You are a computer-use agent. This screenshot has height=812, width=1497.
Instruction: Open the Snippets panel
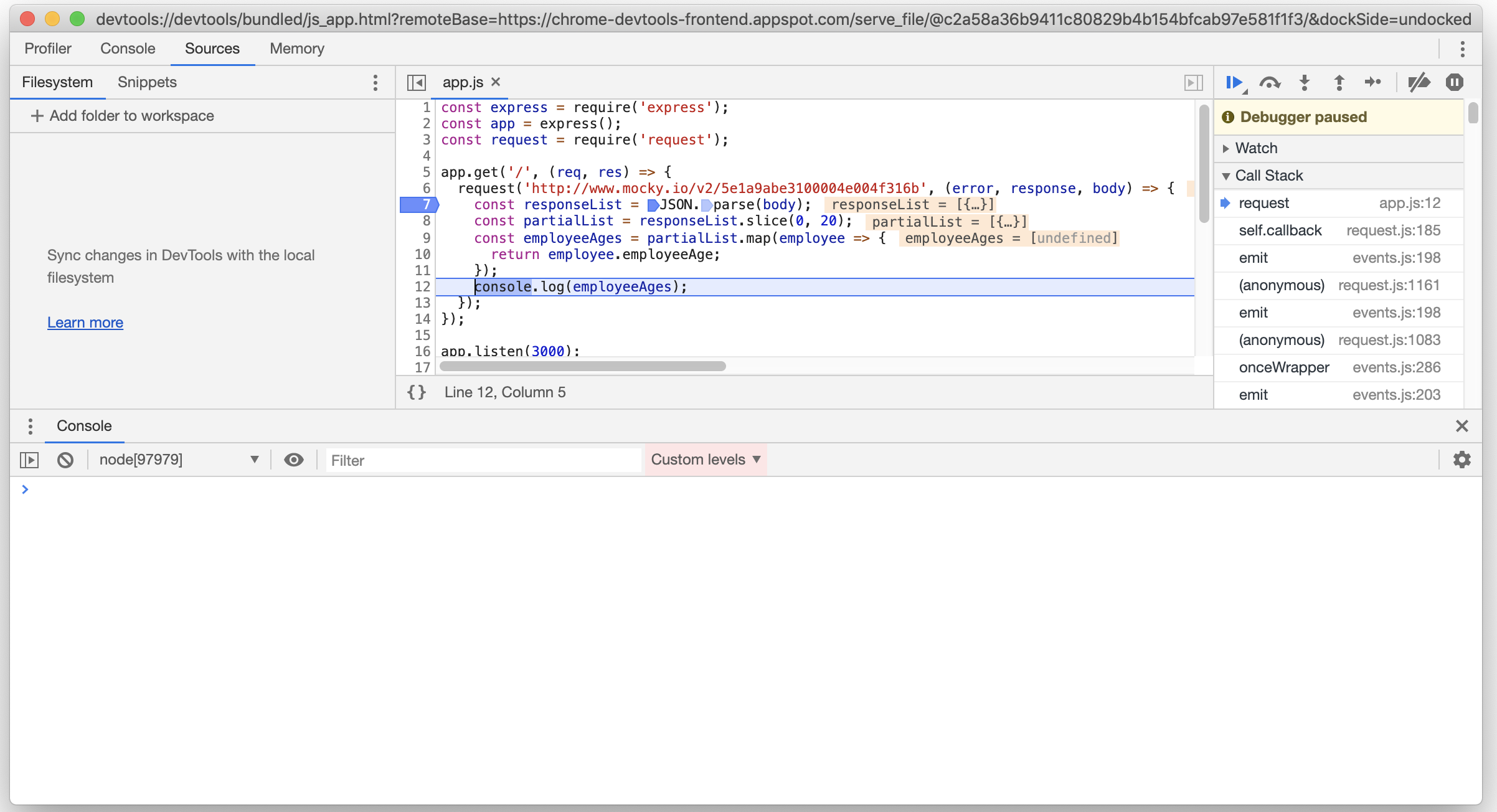coord(146,82)
